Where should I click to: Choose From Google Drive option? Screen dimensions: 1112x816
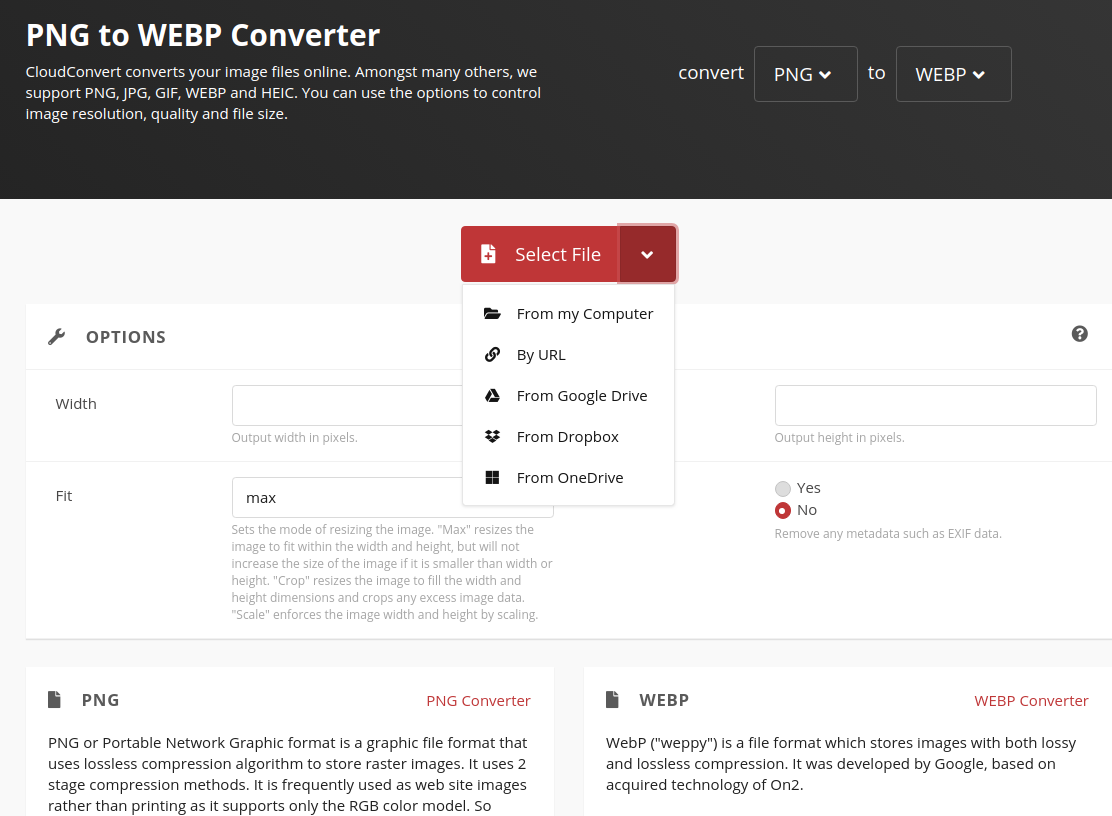[x=568, y=396]
